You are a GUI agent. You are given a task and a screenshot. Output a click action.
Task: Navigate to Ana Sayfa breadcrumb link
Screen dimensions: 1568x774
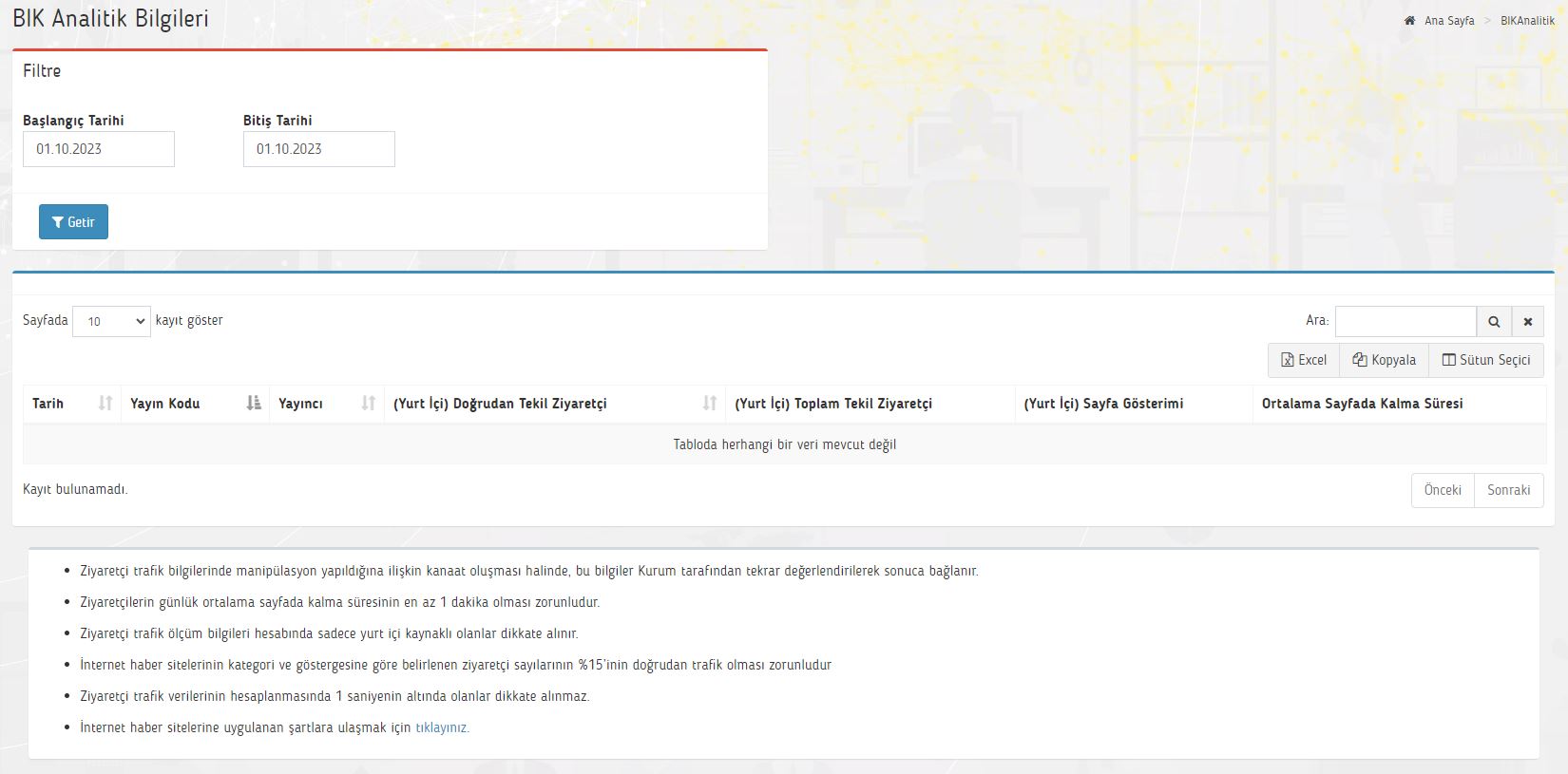(1449, 21)
